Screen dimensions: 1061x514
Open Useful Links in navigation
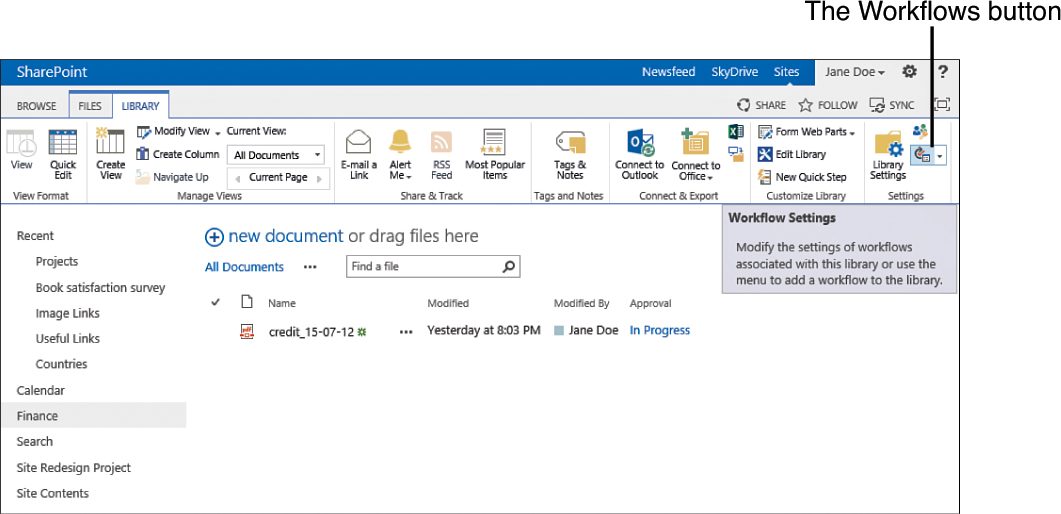68,338
